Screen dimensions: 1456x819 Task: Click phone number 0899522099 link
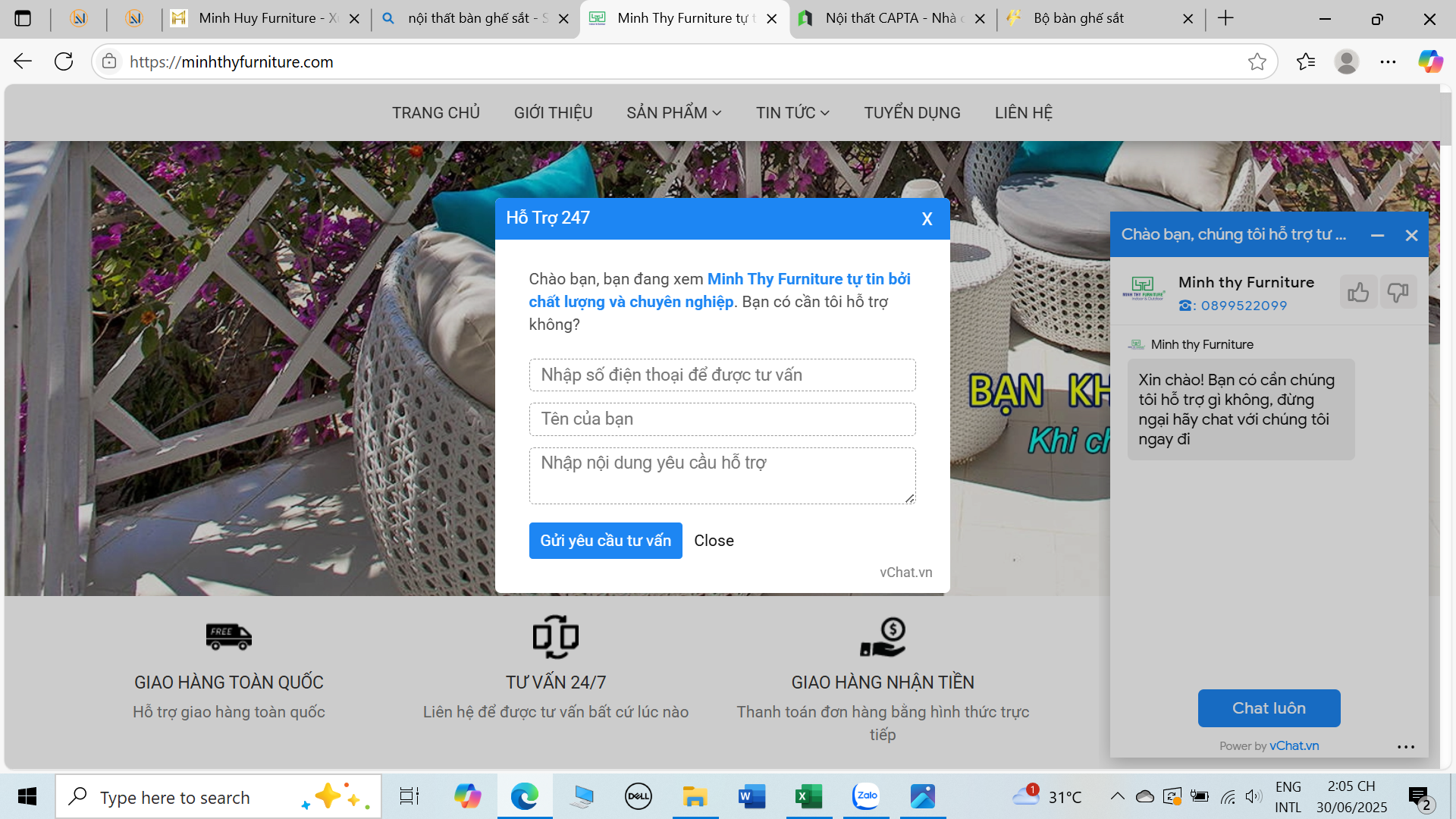1244,306
